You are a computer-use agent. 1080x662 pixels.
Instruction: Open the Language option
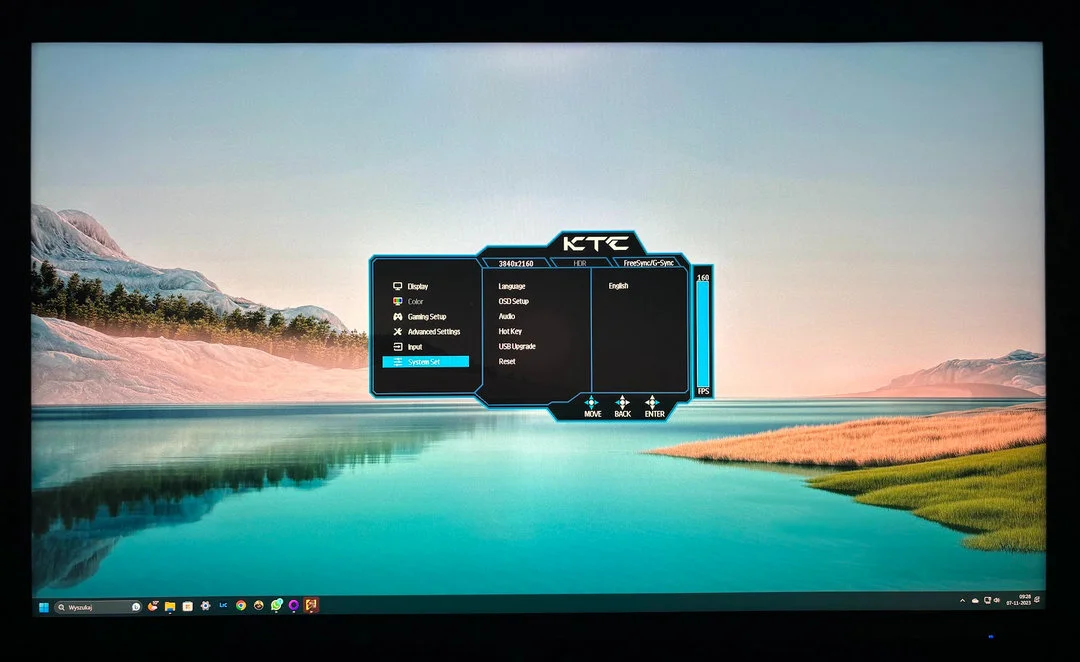[511, 287]
